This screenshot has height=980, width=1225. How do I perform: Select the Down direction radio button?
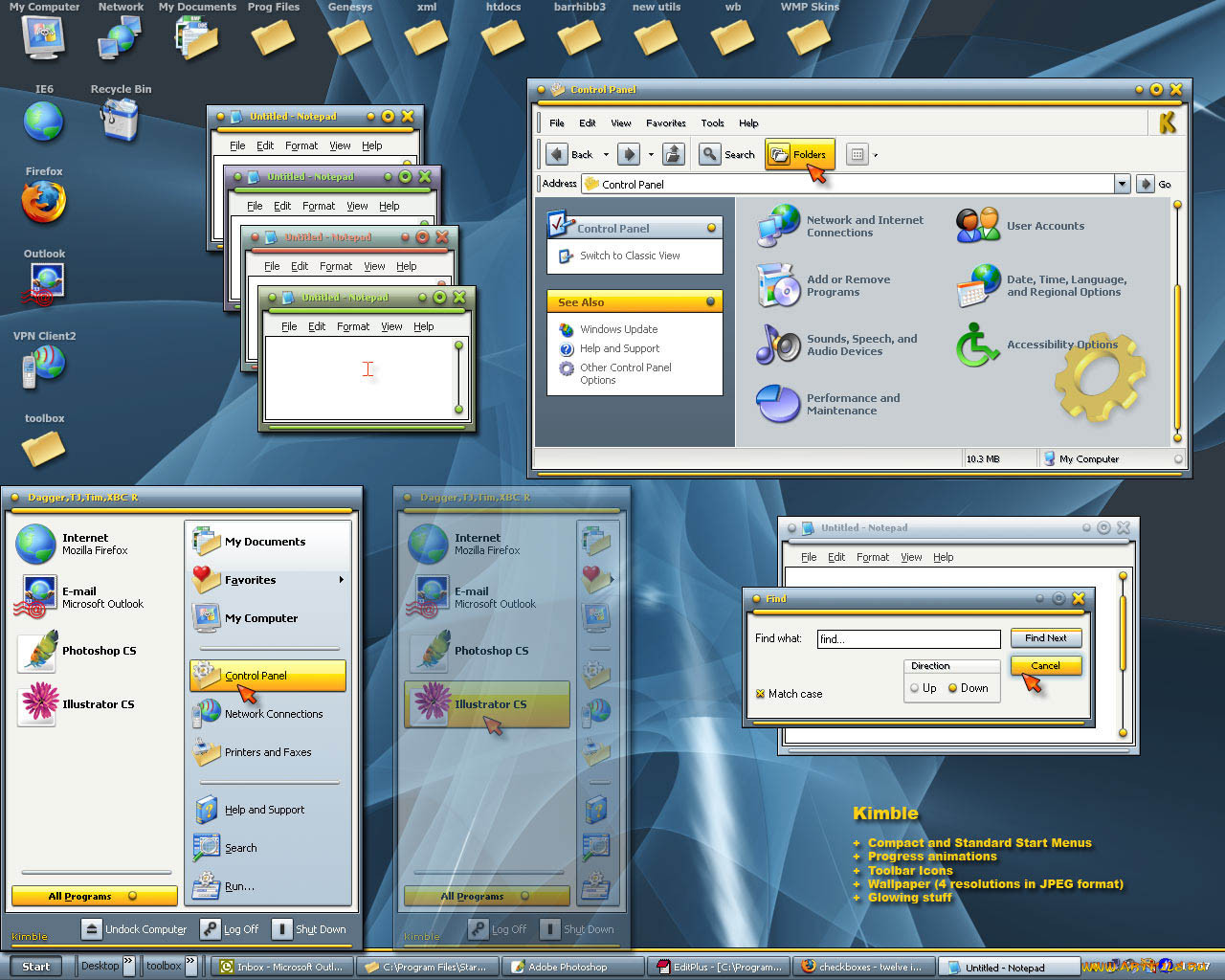click(x=968, y=688)
